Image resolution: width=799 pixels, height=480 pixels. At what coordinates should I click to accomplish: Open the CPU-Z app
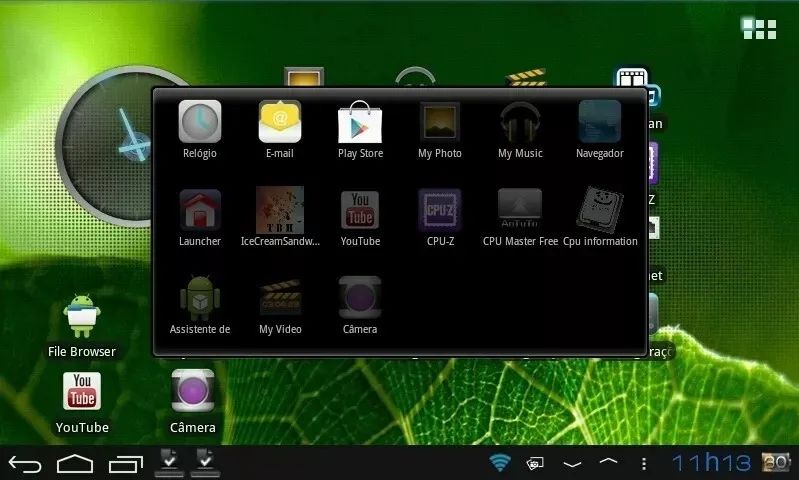440,209
